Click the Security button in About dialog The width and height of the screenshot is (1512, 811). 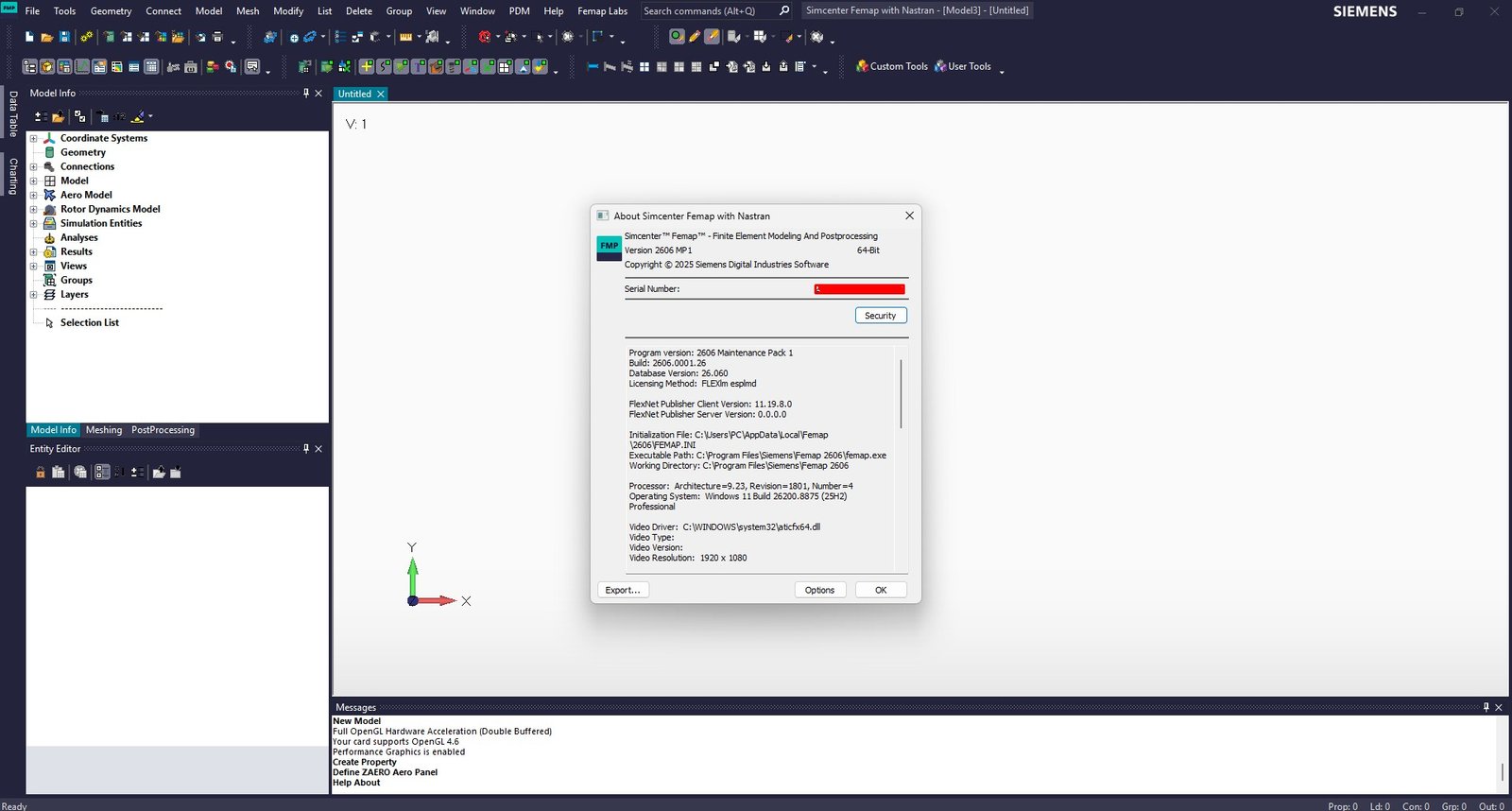(881, 316)
